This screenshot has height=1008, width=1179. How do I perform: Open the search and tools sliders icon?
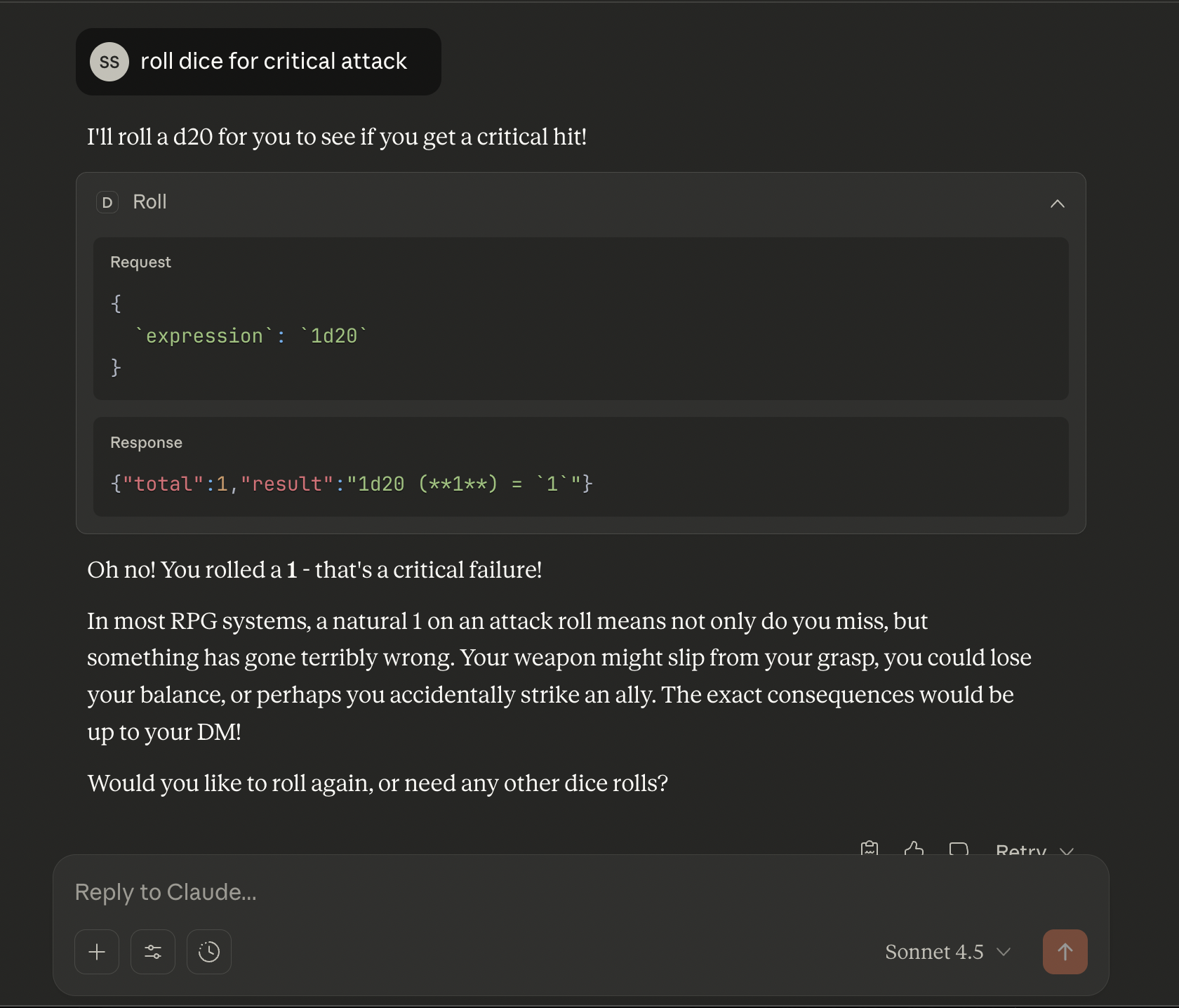coord(153,952)
